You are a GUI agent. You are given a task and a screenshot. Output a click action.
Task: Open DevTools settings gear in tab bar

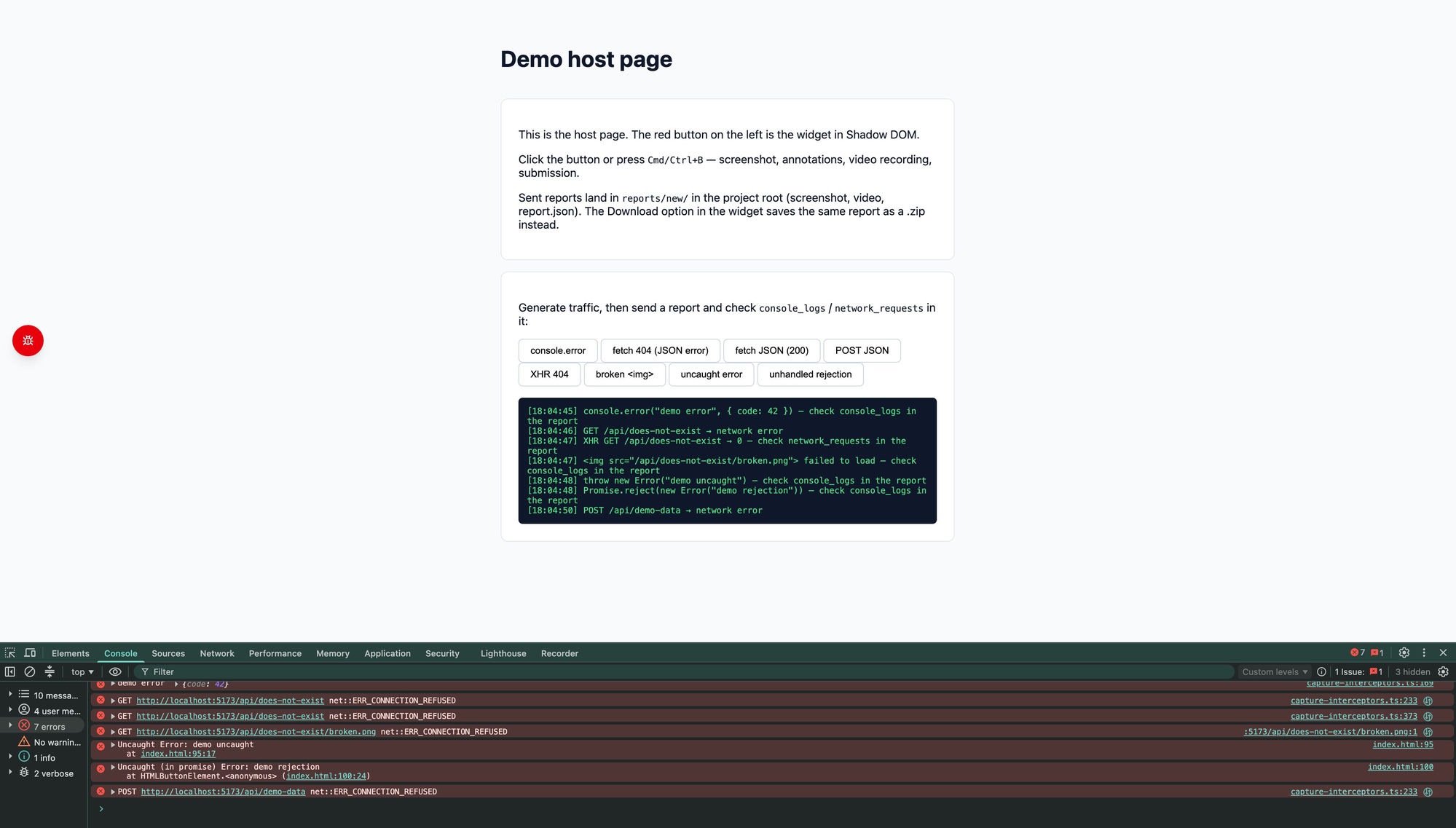pyautogui.click(x=1404, y=653)
